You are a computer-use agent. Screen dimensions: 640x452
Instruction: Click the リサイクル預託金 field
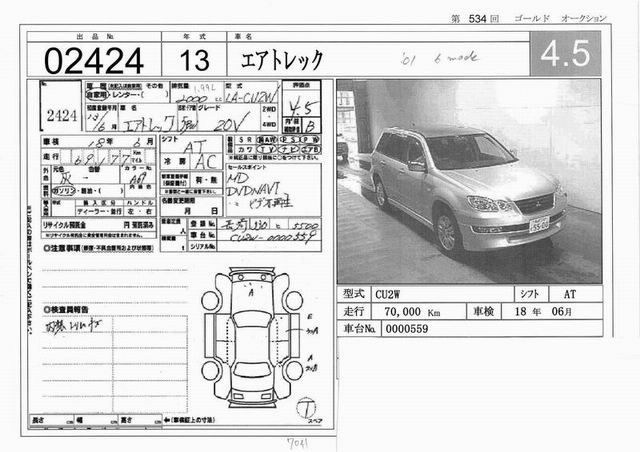point(98,225)
